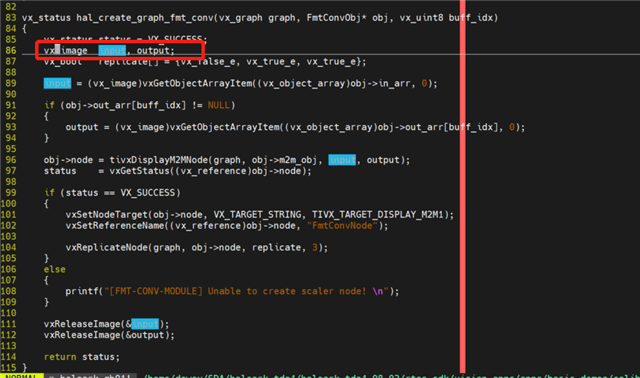Click status on the return line 114
This screenshot has width=640, height=378.
point(98,357)
